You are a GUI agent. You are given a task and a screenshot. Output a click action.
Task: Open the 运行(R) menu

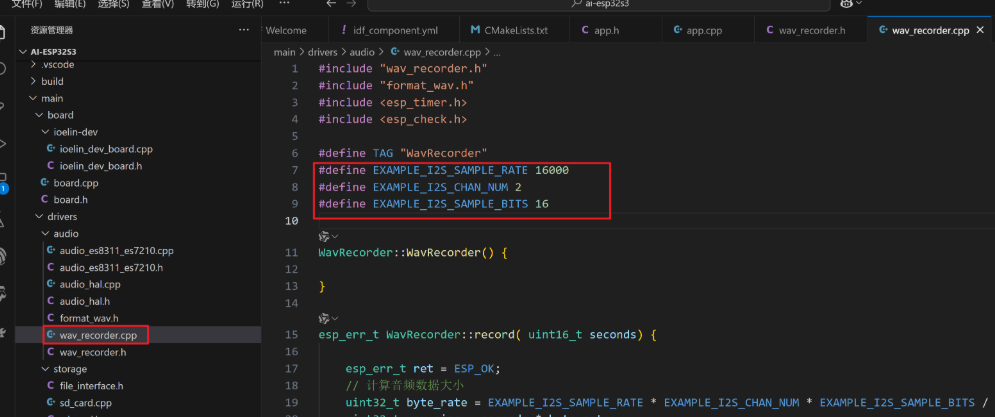[247, 4]
